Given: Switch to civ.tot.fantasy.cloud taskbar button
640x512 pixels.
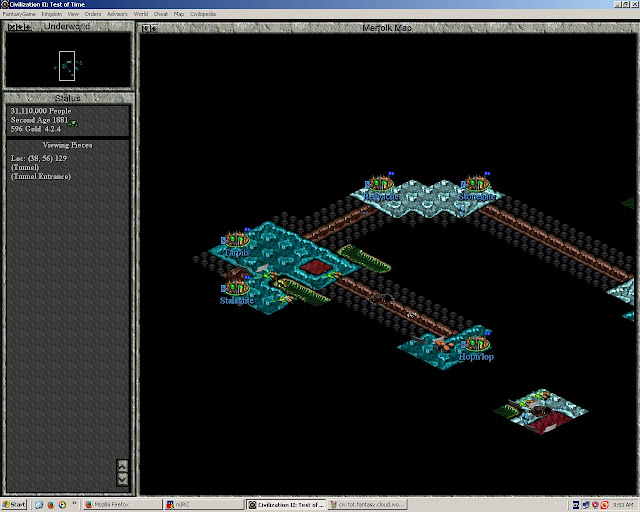Looking at the screenshot, I should tap(367, 505).
